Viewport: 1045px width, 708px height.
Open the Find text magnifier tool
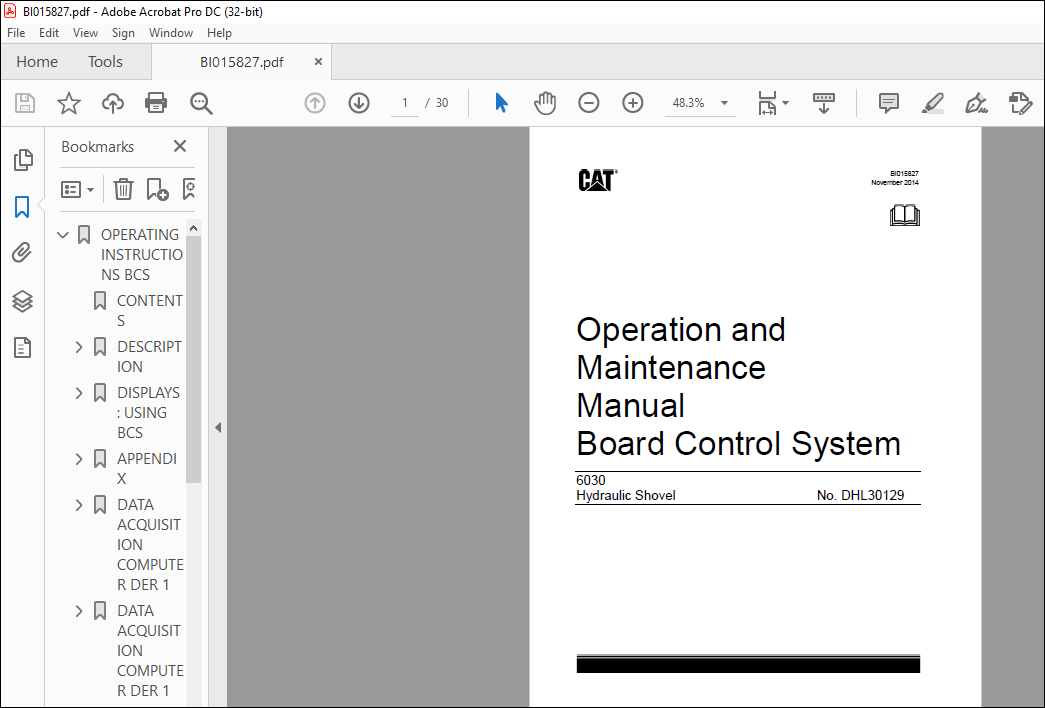coord(201,103)
